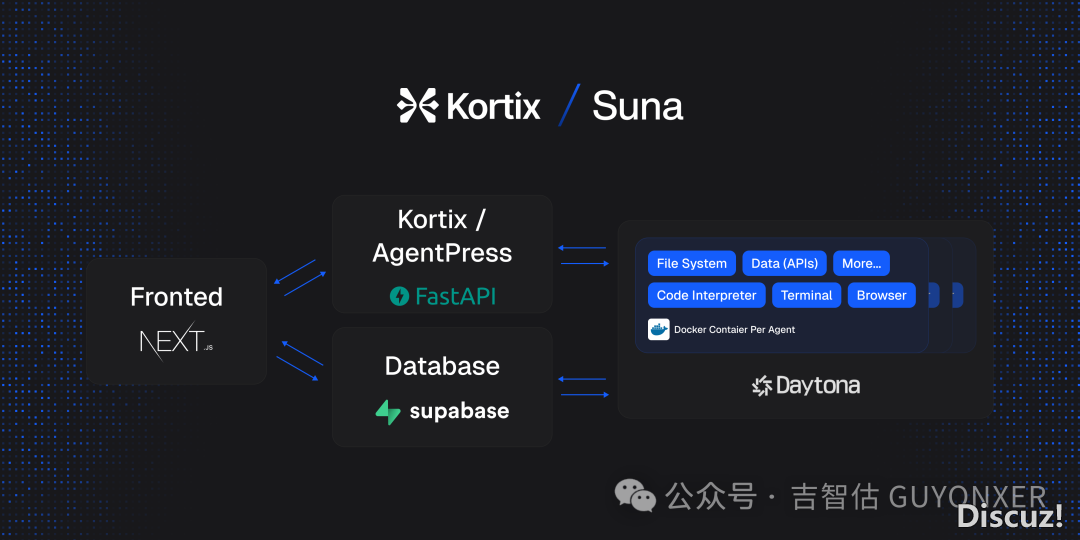Click the Kortix title text
Screen dimensions: 1080x540
pos(493,107)
